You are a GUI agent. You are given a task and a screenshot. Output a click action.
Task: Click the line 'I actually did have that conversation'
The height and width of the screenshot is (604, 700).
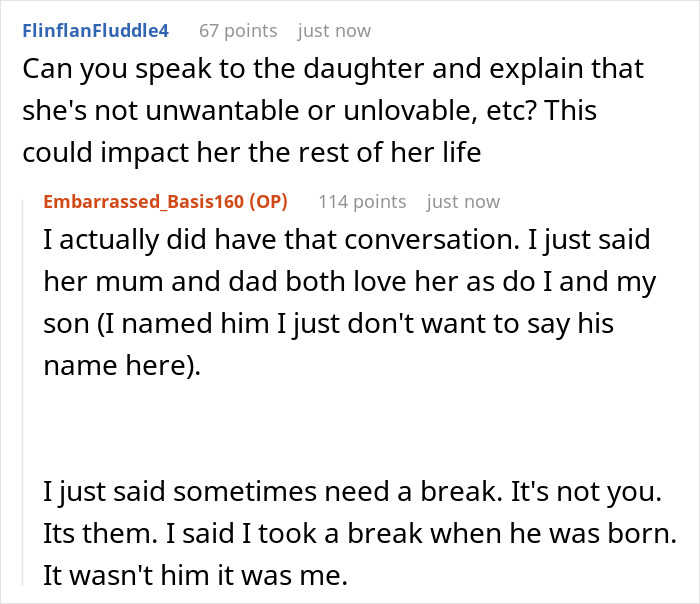pyautogui.click(x=346, y=241)
